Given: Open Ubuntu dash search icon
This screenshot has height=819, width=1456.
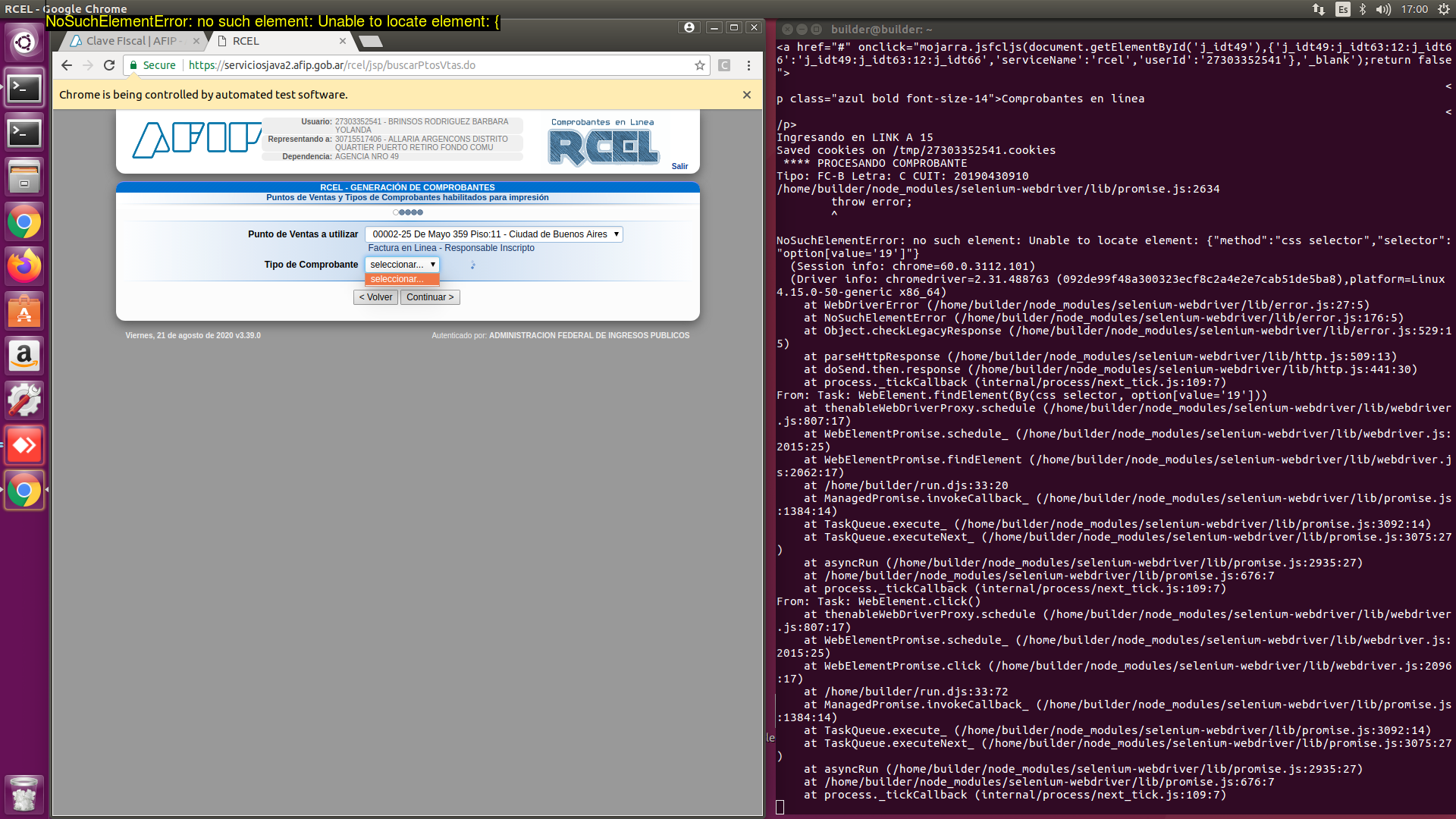Looking at the screenshot, I should click(x=24, y=43).
